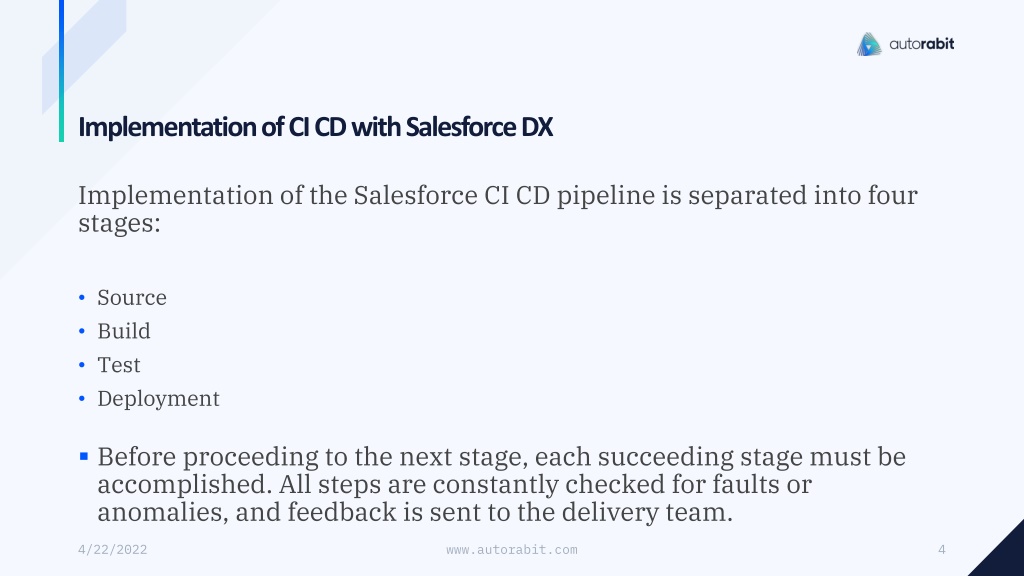This screenshot has height=576, width=1024.
Task: Click the slide number 4
Action: pos(942,550)
